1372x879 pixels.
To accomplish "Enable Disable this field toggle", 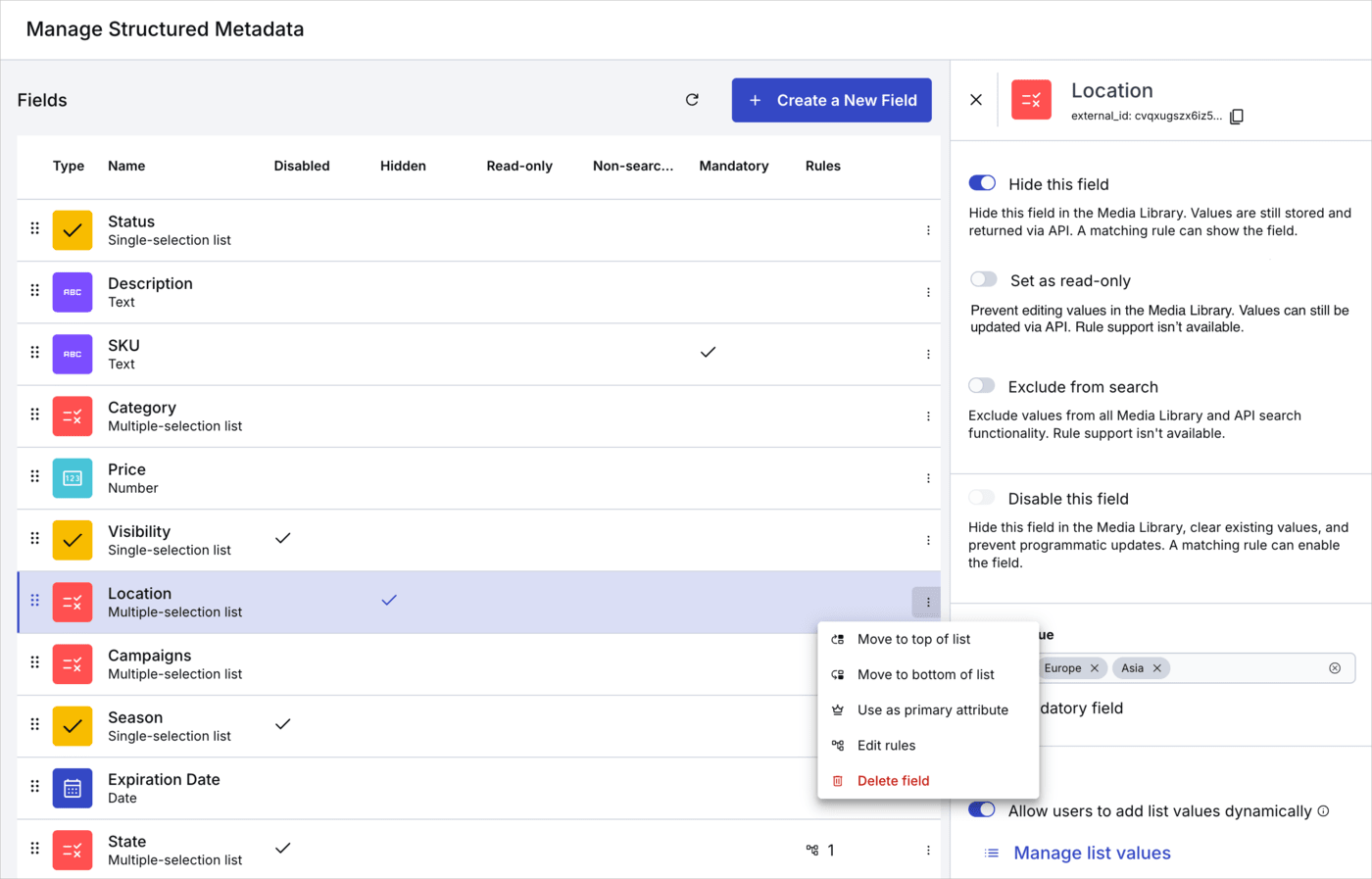I will 982,498.
